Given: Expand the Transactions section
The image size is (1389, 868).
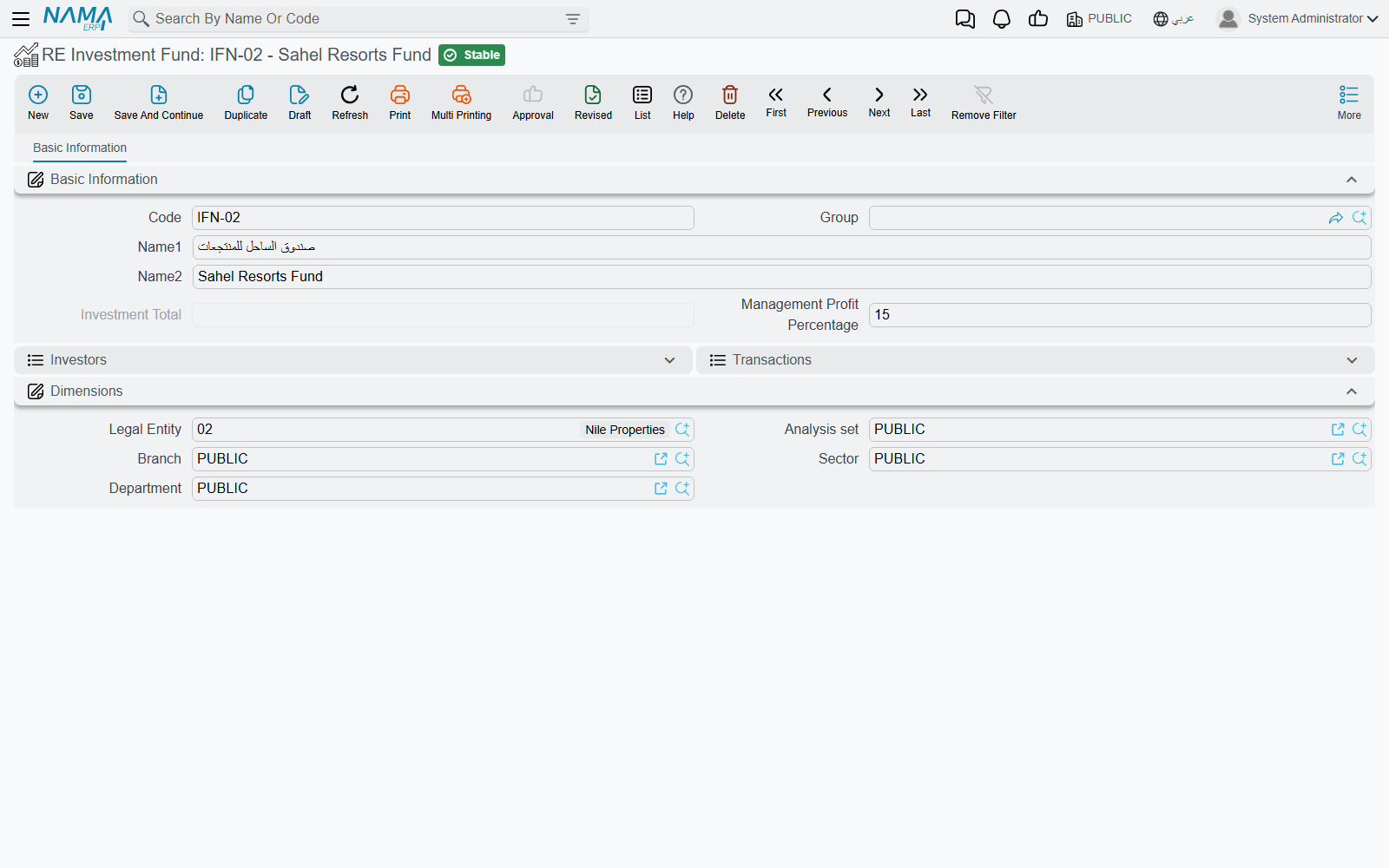Looking at the screenshot, I should (x=1352, y=360).
